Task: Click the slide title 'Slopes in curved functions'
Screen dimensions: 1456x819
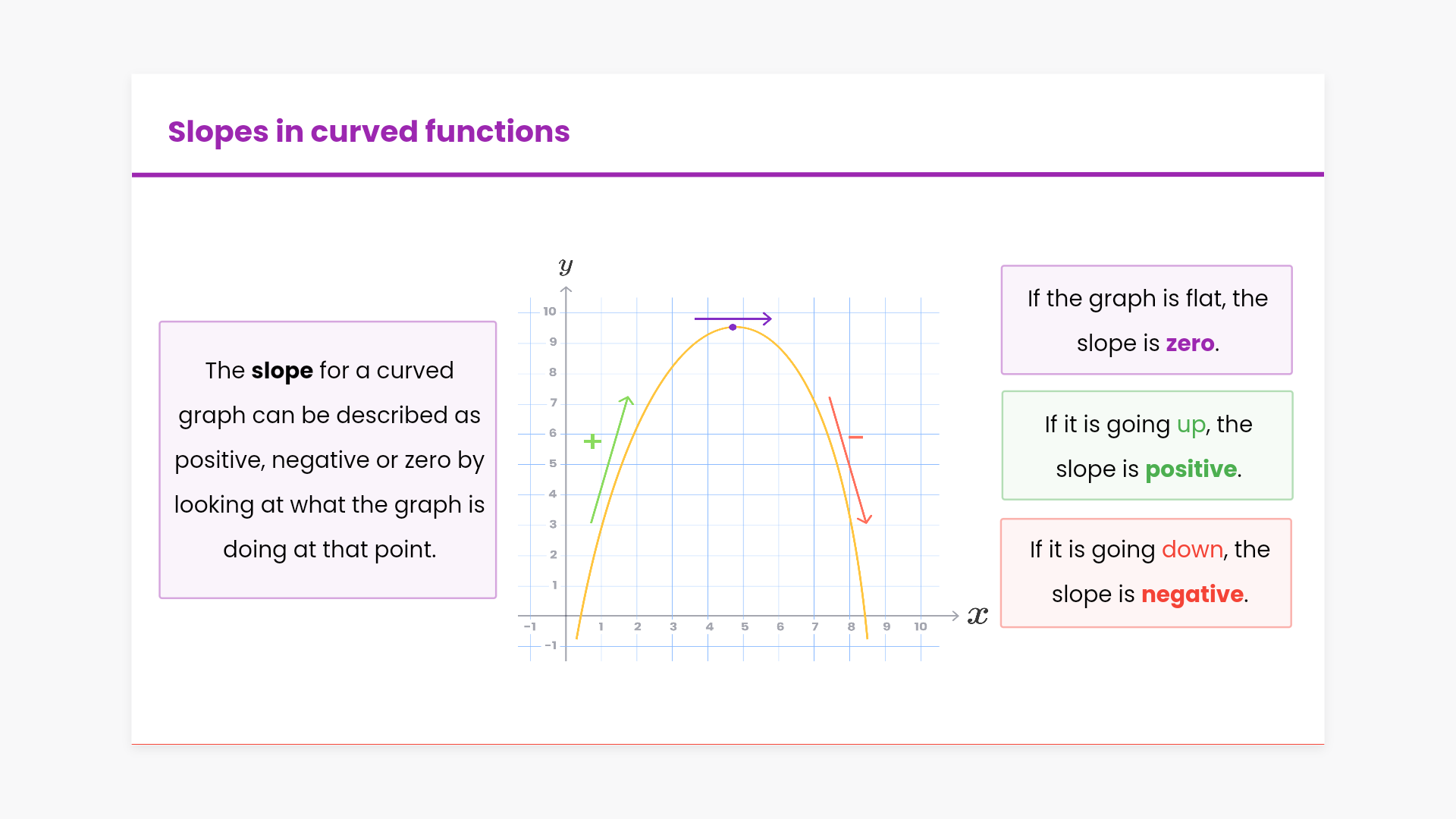Action: tap(369, 131)
